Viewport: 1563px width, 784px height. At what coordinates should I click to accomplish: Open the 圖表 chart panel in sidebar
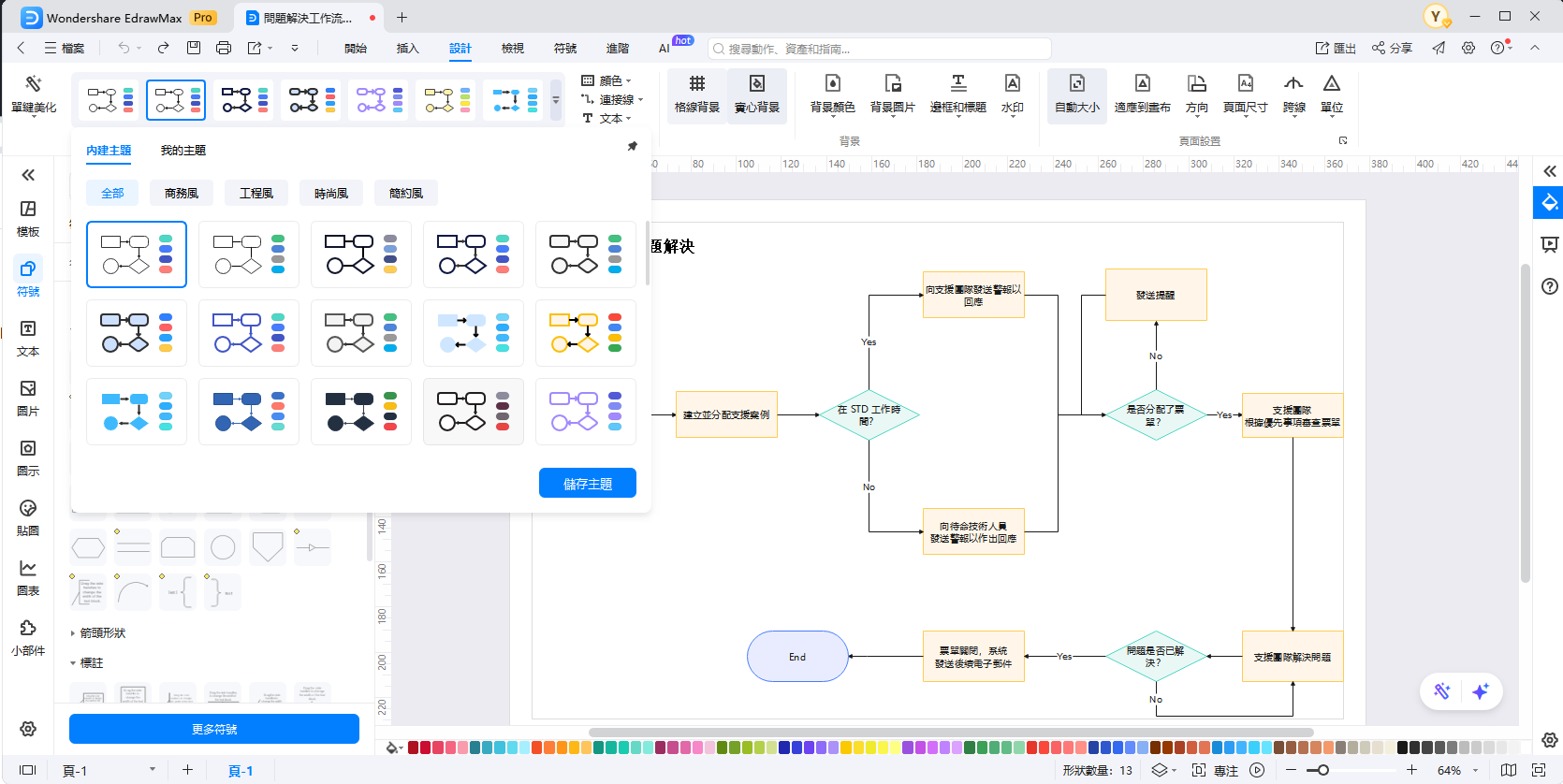pos(28,575)
